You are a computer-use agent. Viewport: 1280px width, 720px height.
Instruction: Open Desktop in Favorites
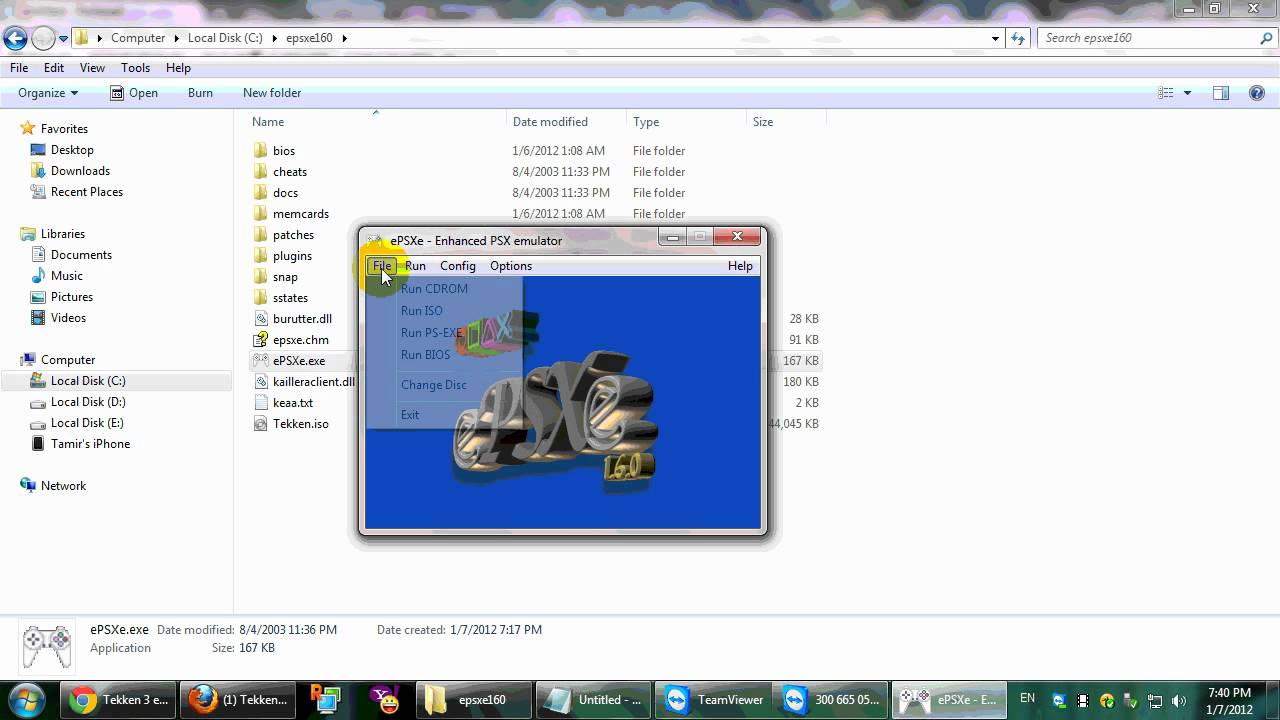point(72,150)
